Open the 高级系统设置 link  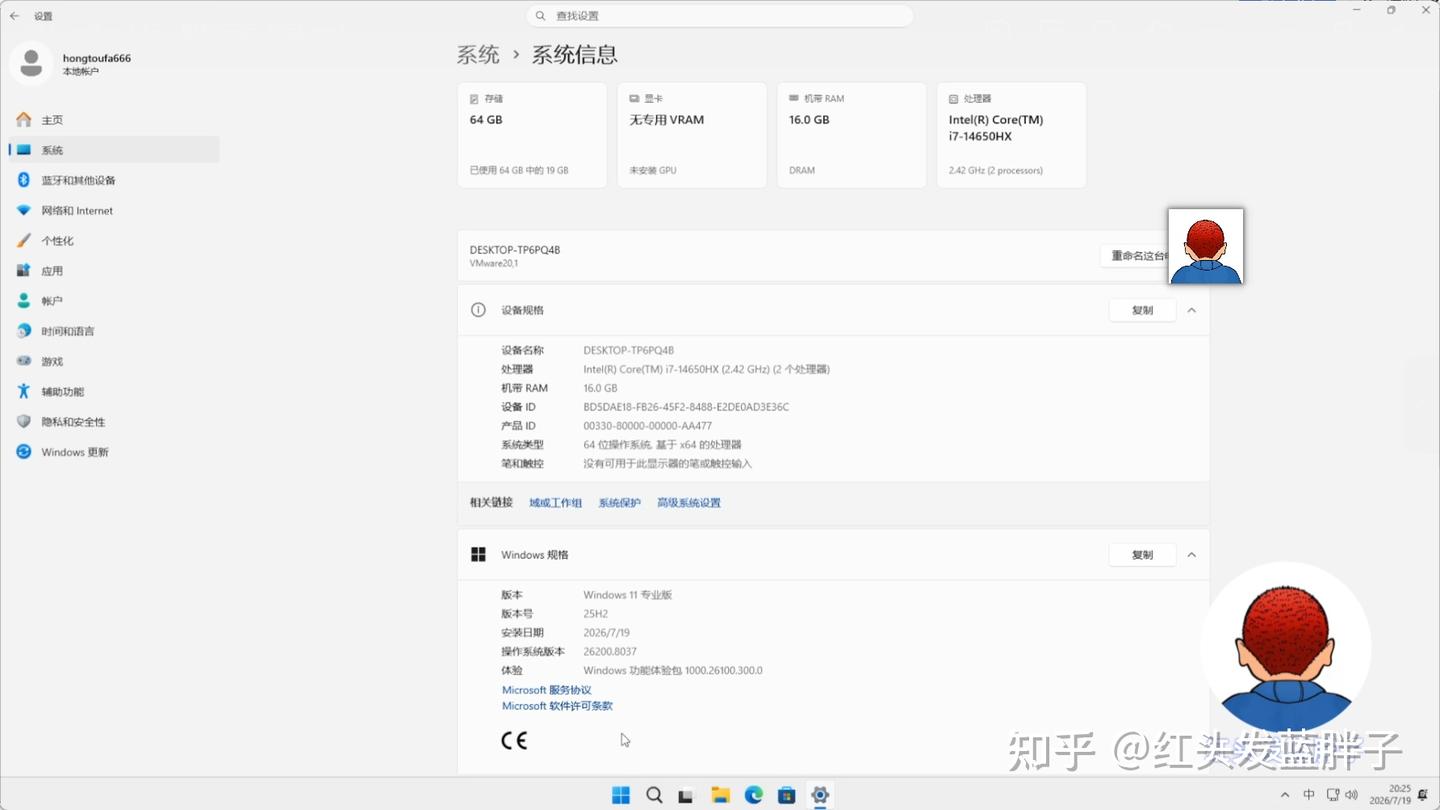(x=689, y=503)
